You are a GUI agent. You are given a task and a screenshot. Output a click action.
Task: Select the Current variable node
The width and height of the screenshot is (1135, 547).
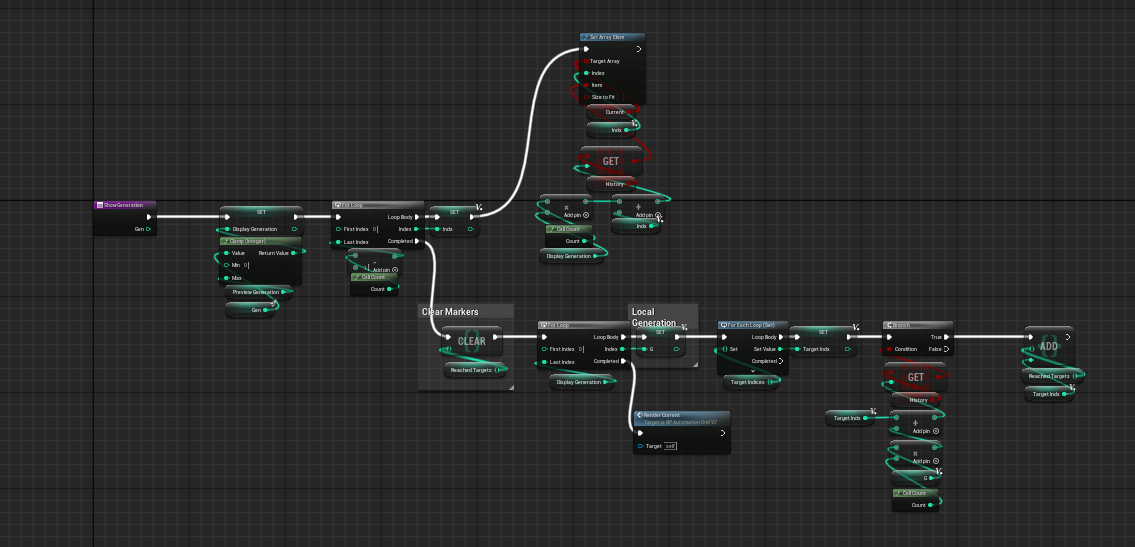[x=612, y=112]
